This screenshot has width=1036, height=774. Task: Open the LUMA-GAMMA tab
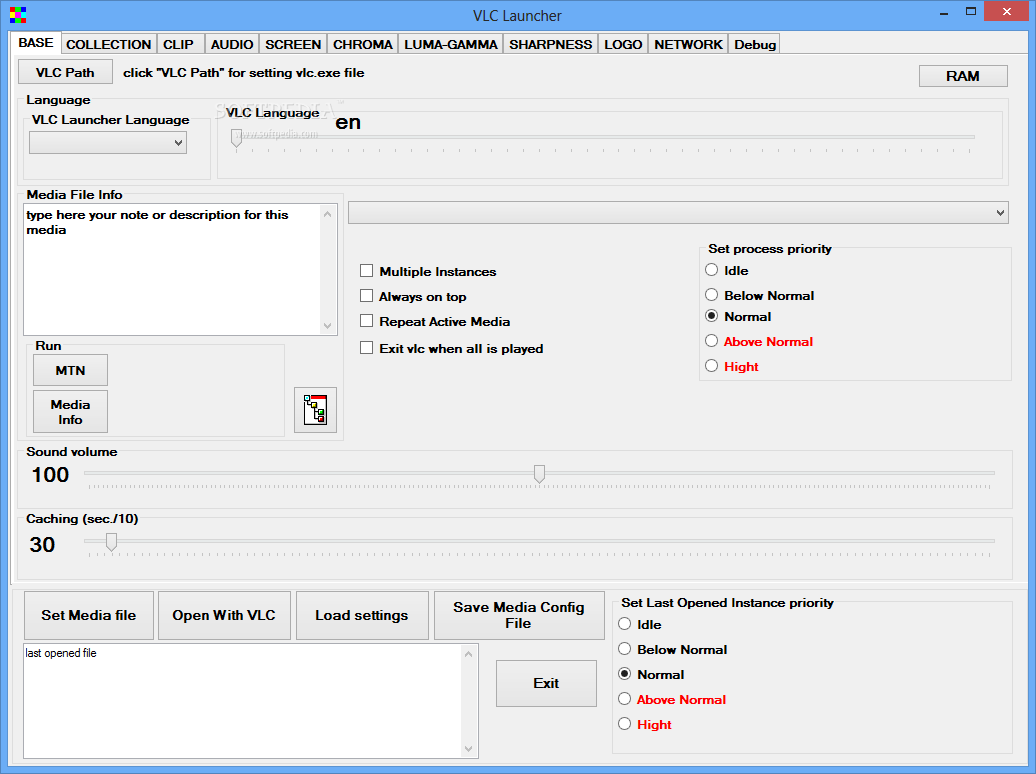[x=451, y=44]
